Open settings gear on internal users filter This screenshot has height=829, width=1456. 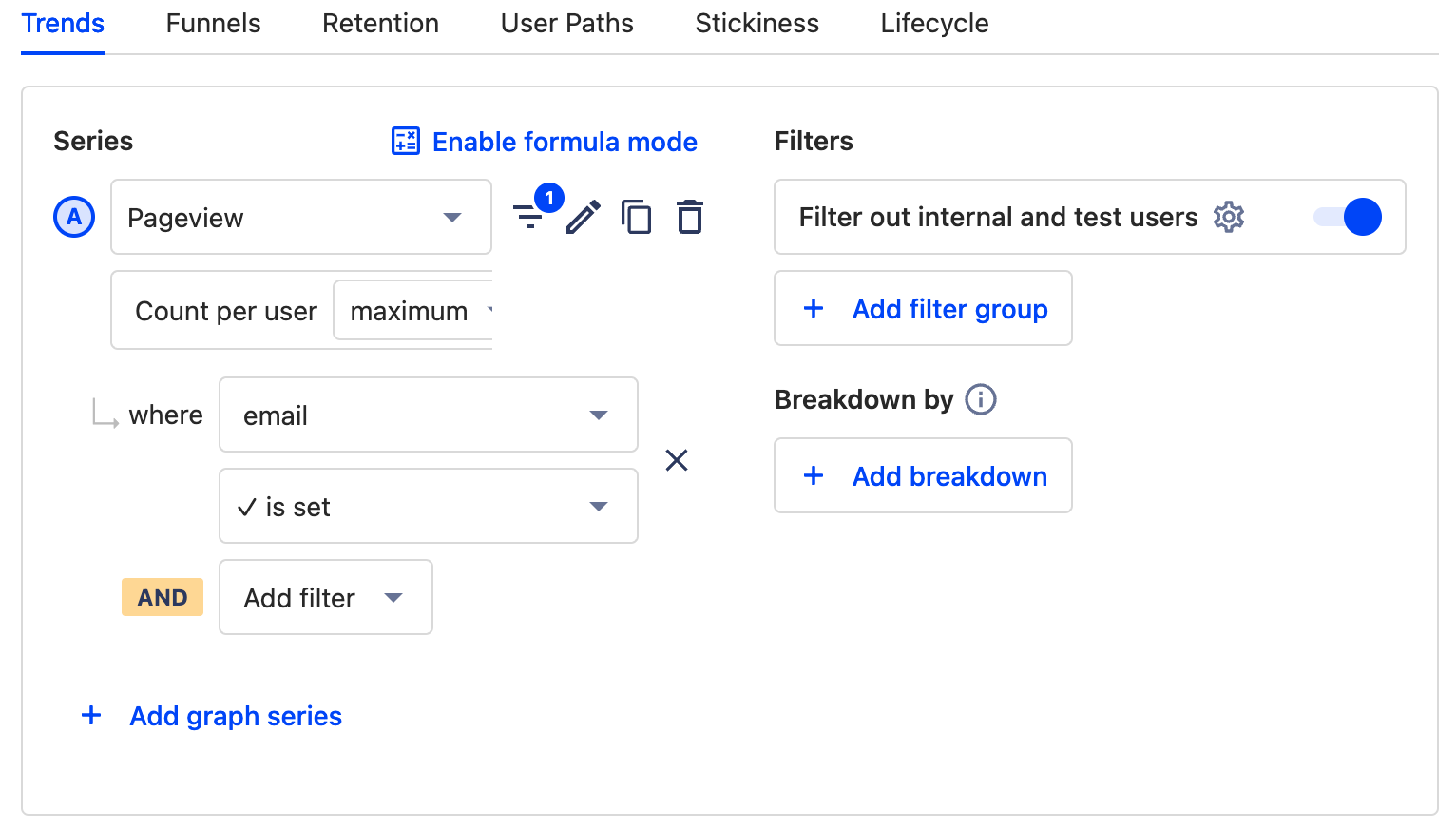pyautogui.click(x=1229, y=217)
